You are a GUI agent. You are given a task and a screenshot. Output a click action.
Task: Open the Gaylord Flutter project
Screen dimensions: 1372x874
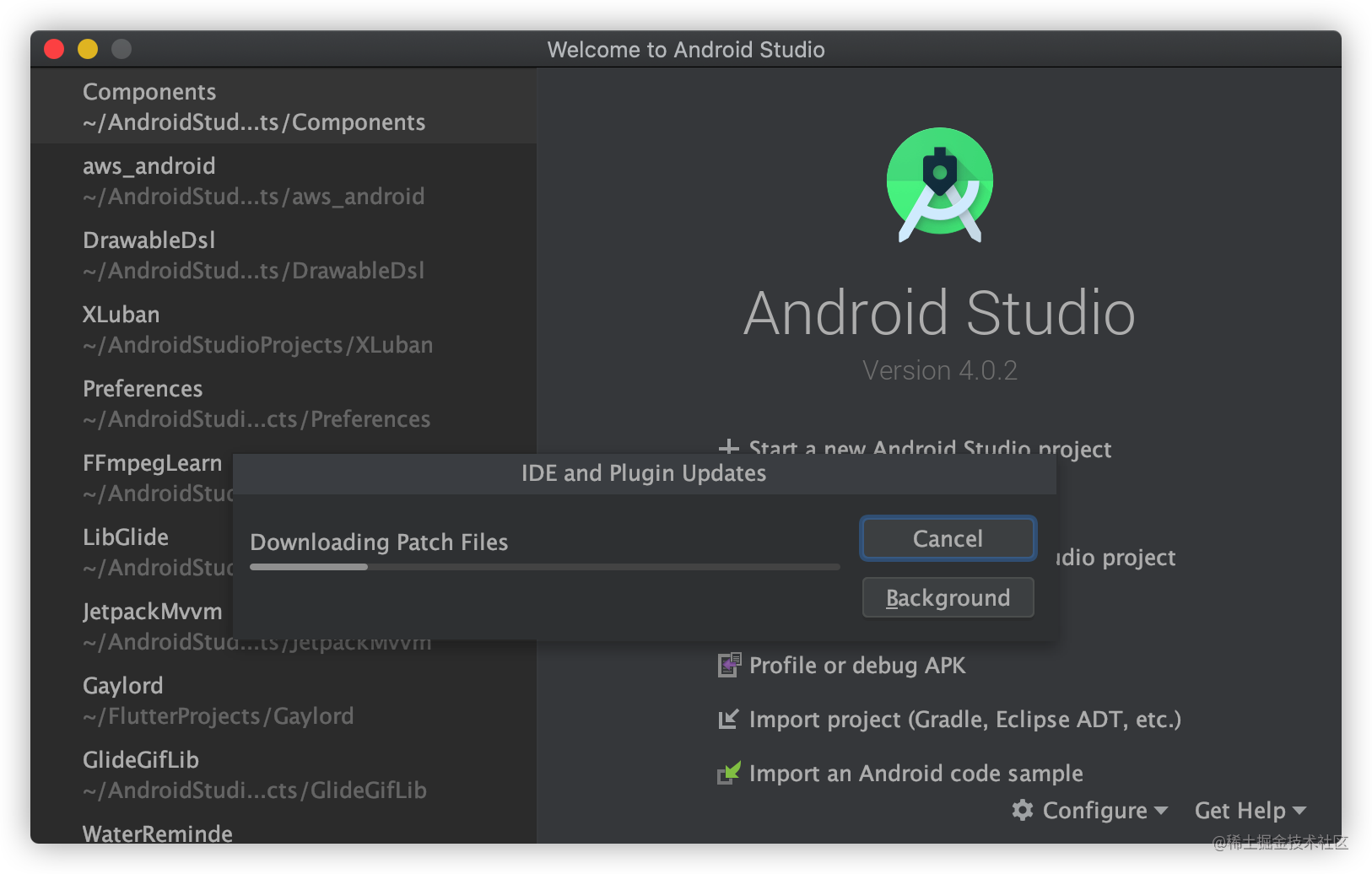(284, 700)
